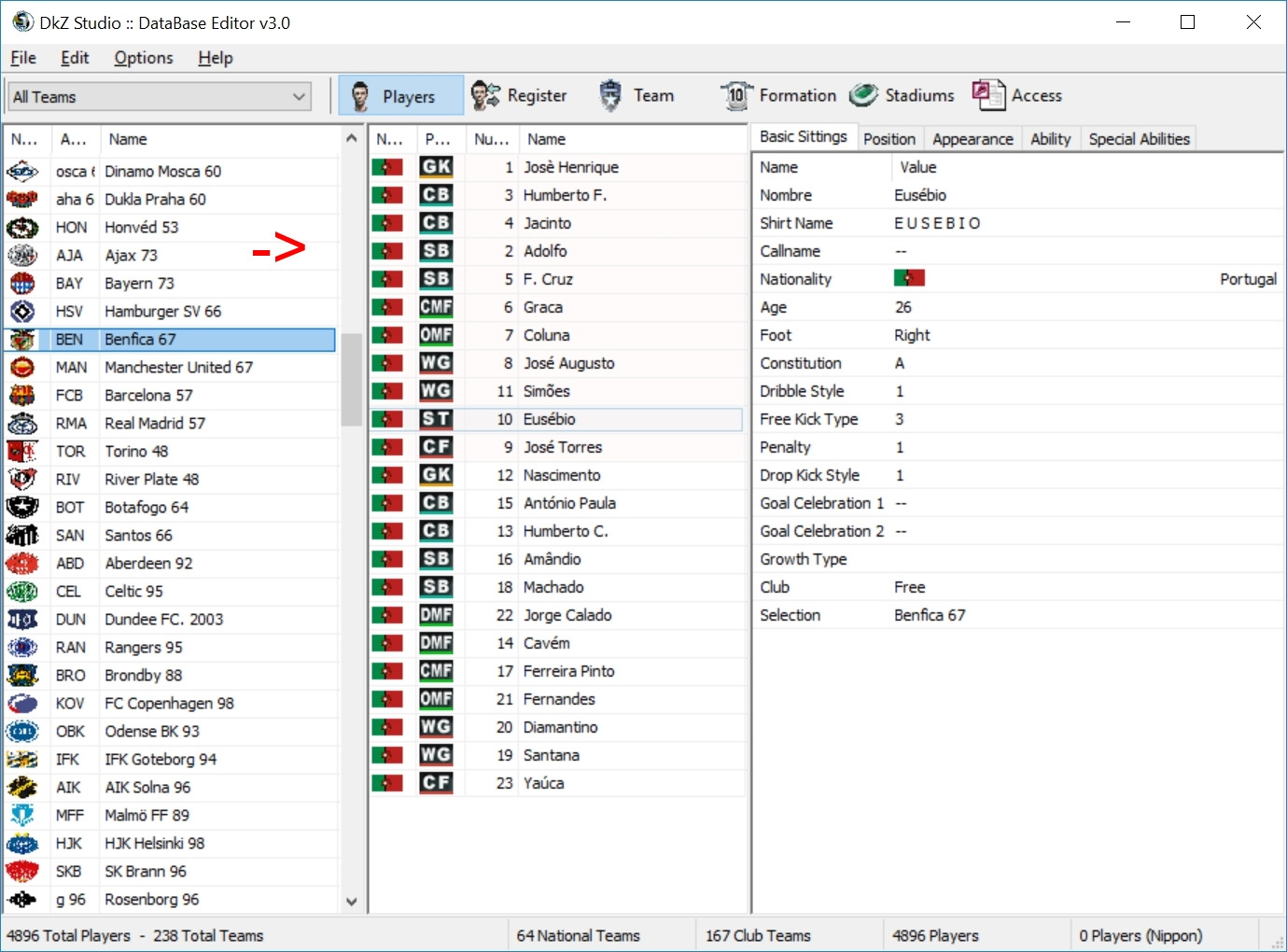
Task: Open the All Teams dropdown
Action: pos(160,96)
